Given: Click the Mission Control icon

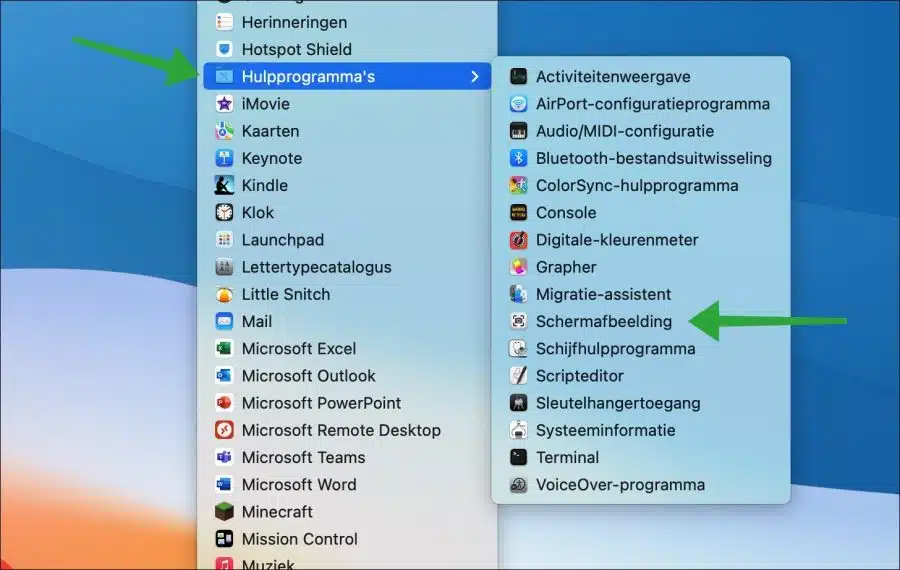Looking at the screenshot, I should [x=224, y=538].
